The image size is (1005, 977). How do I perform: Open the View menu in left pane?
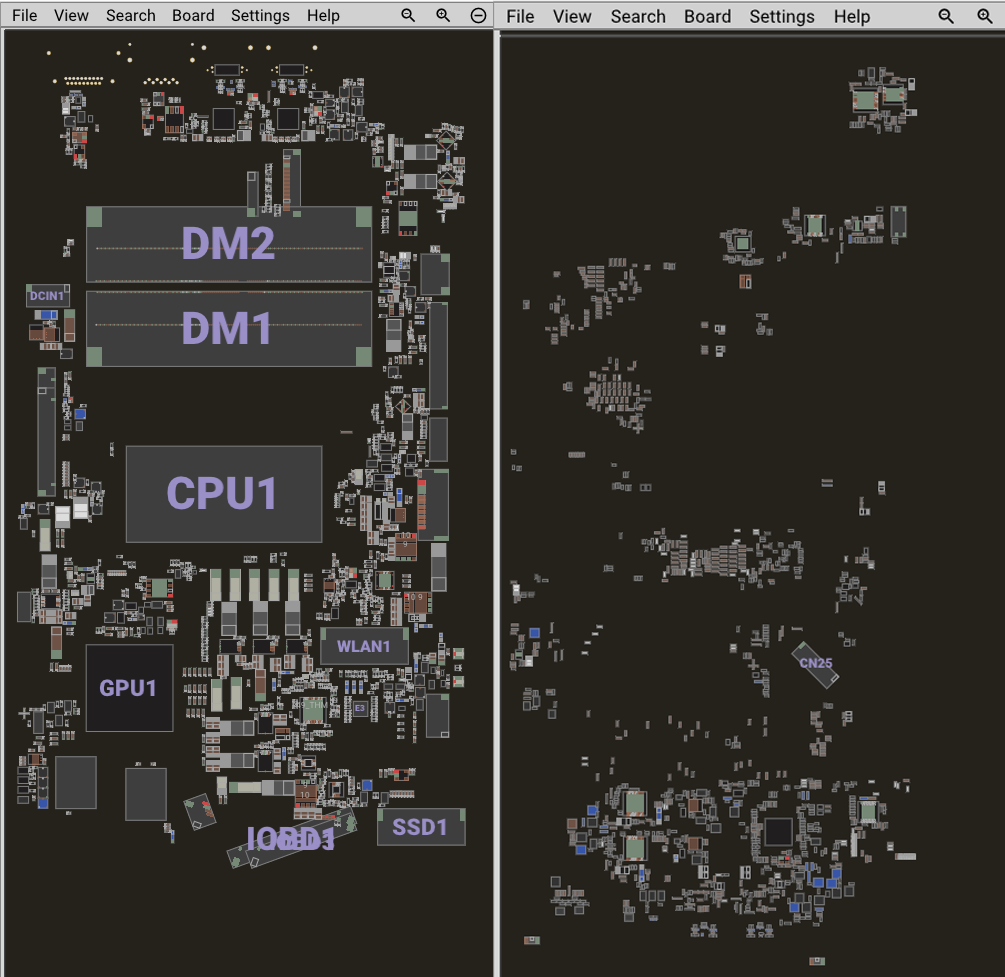(x=71, y=16)
